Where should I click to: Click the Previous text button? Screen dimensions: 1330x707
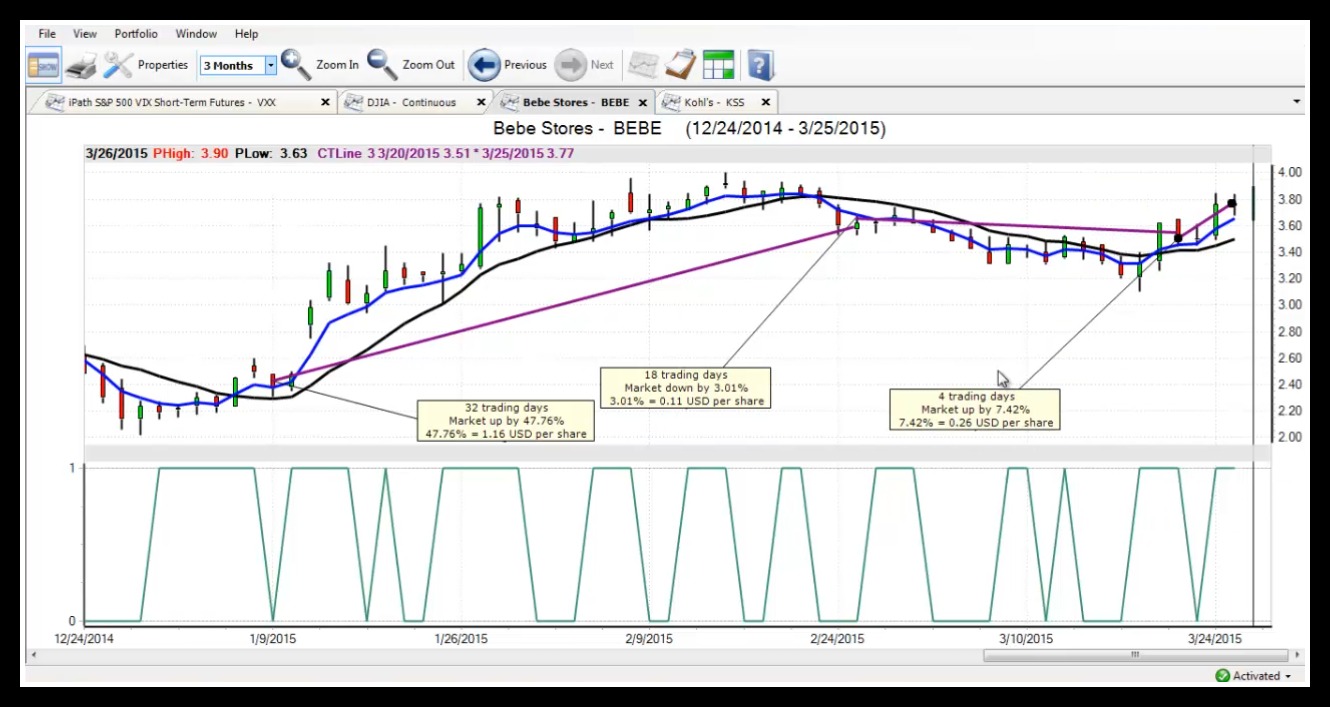525,65
